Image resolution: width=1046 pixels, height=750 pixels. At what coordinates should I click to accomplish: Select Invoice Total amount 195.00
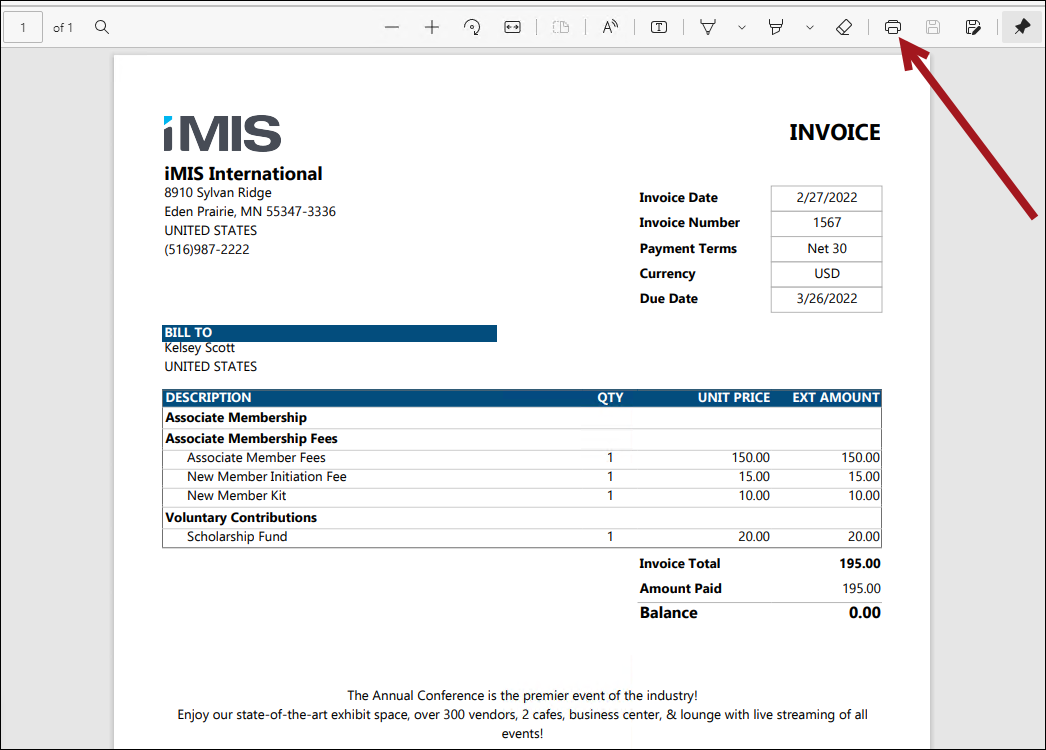click(860, 563)
